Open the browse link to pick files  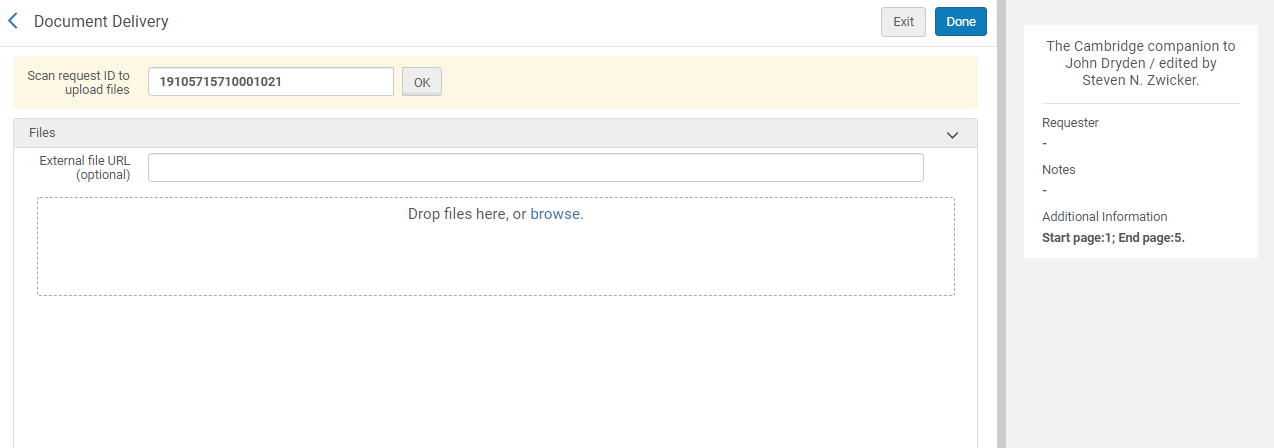pyautogui.click(x=556, y=214)
